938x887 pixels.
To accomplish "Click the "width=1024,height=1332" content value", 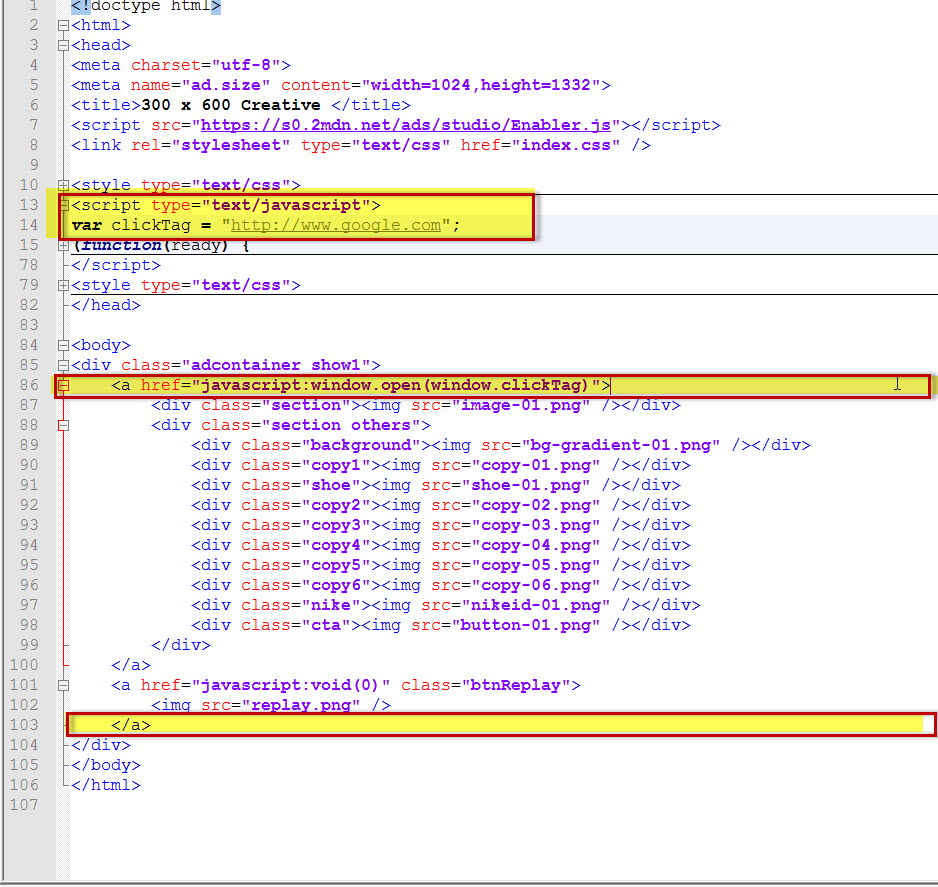I will pos(481,85).
